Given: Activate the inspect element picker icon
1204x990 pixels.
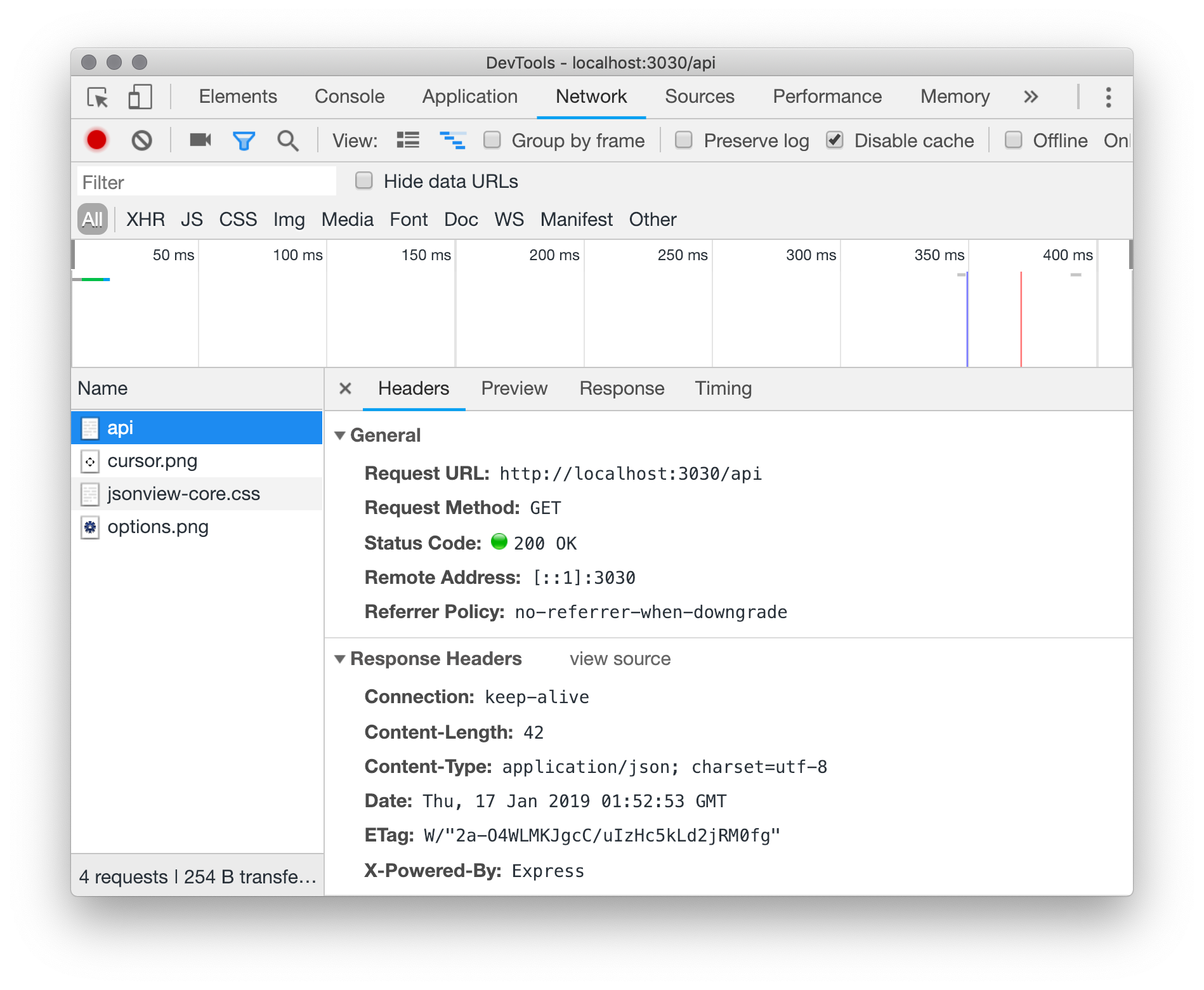Looking at the screenshot, I should pyautogui.click(x=98, y=97).
